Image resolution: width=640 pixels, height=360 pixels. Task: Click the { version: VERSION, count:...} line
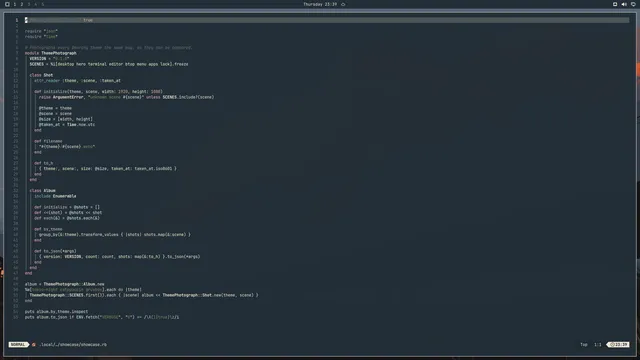tap(120, 257)
